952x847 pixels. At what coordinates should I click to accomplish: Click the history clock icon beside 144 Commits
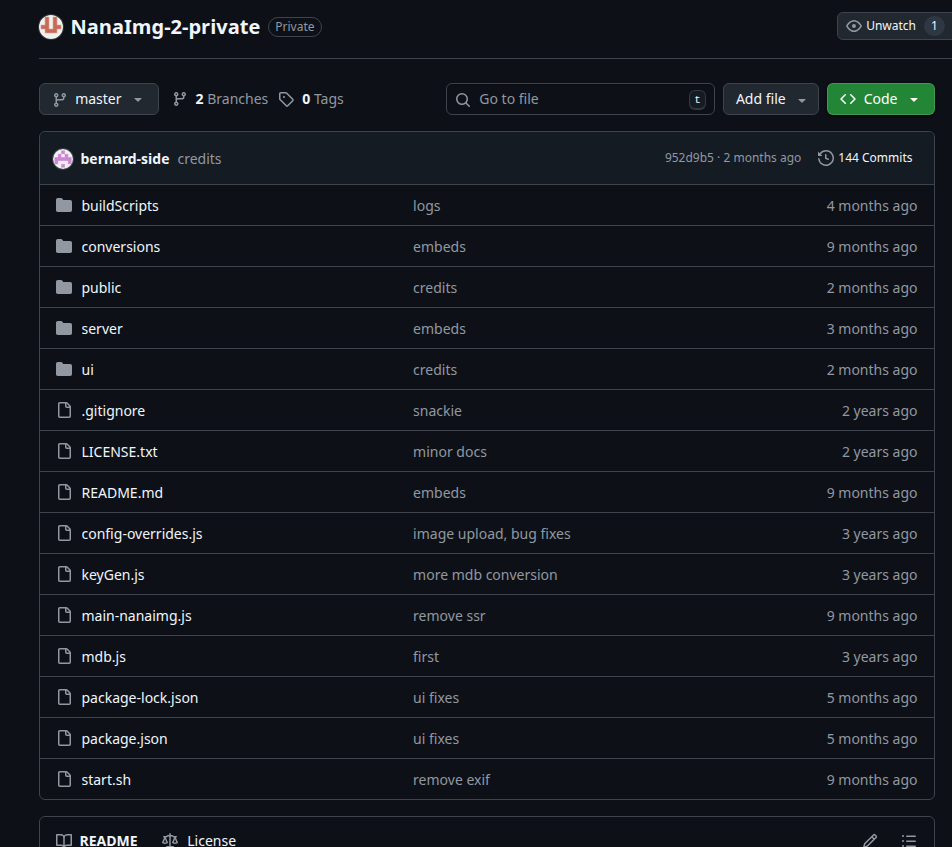(x=825, y=158)
